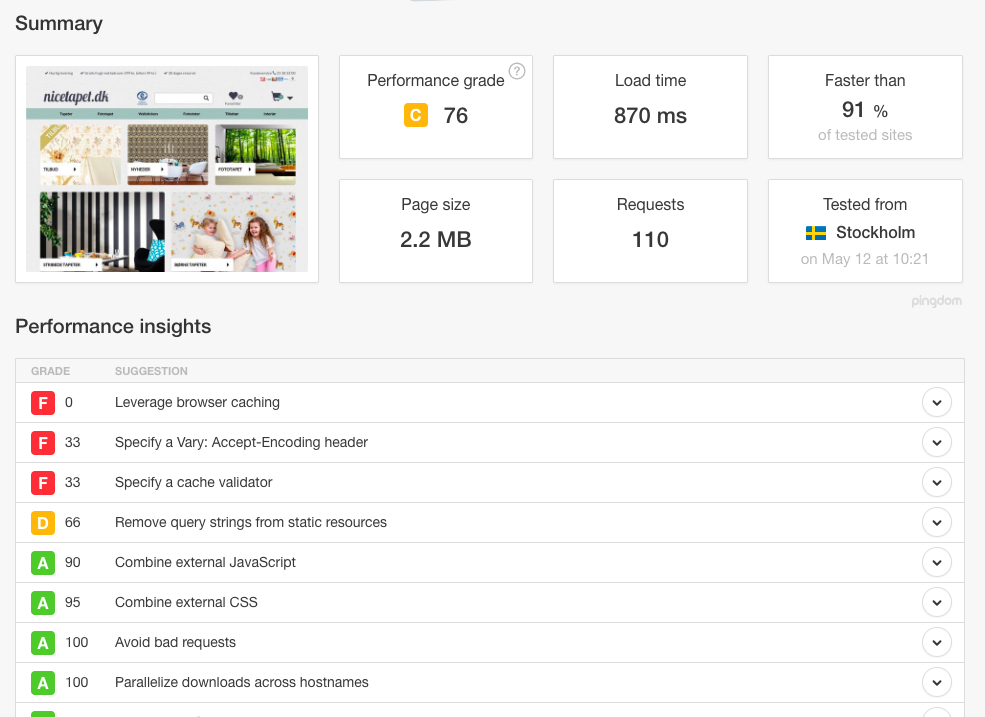Click the Specify a Vary: Accept-Encoding header suggestion
This screenshot has height=717, width=985.
point(241,443)
